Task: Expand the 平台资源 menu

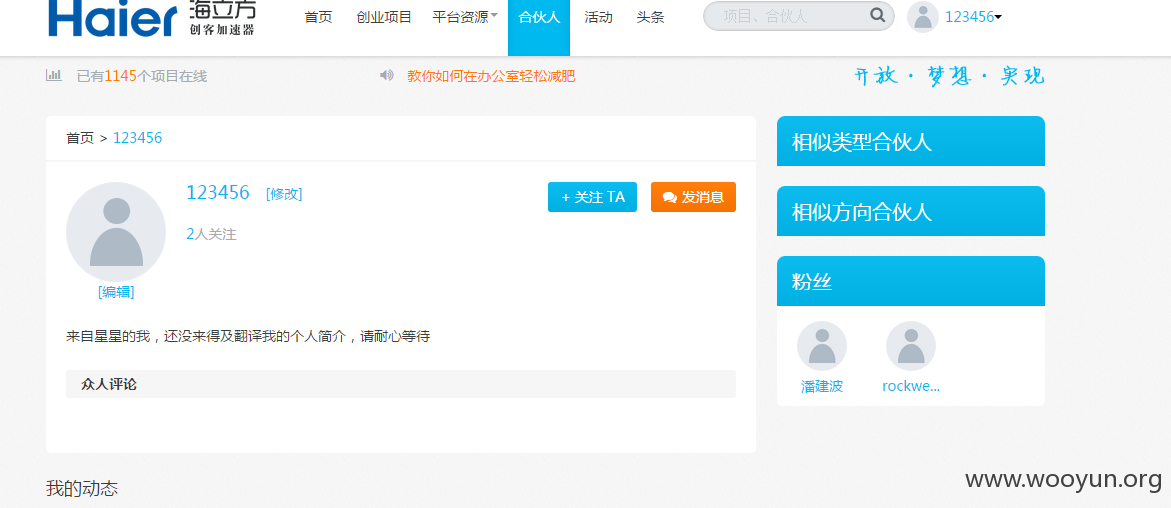Action: 465,17
